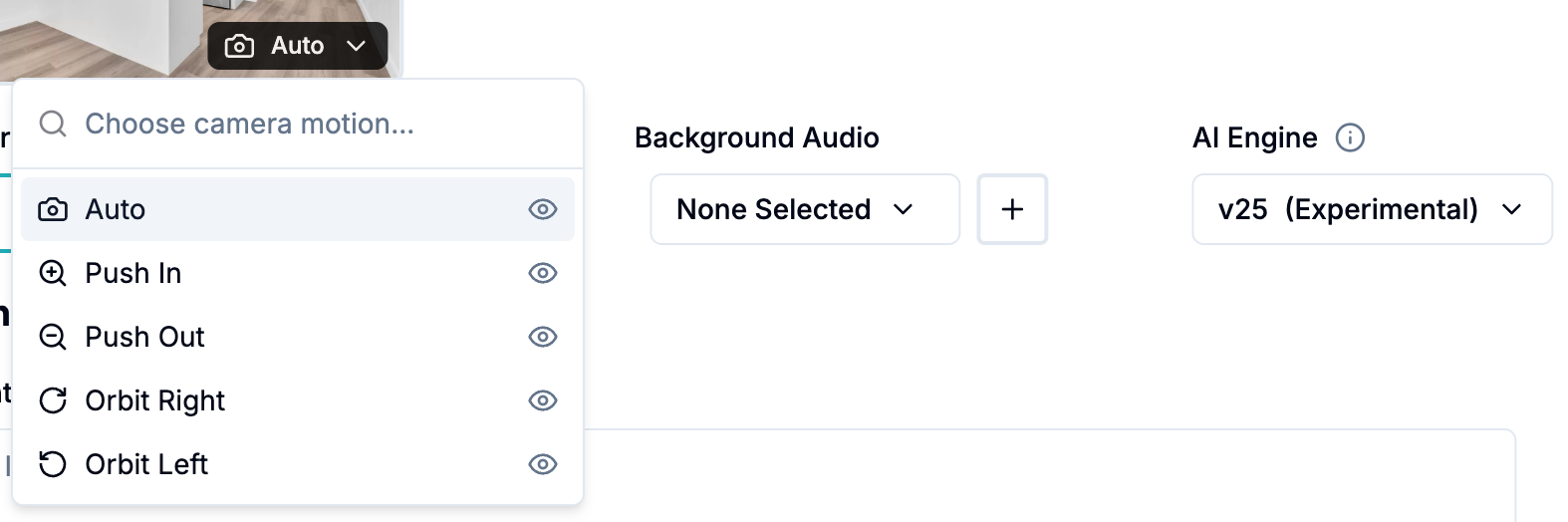Click the AI Engine info icon
Screen dimensions: 1568x522
(1350, 137)
